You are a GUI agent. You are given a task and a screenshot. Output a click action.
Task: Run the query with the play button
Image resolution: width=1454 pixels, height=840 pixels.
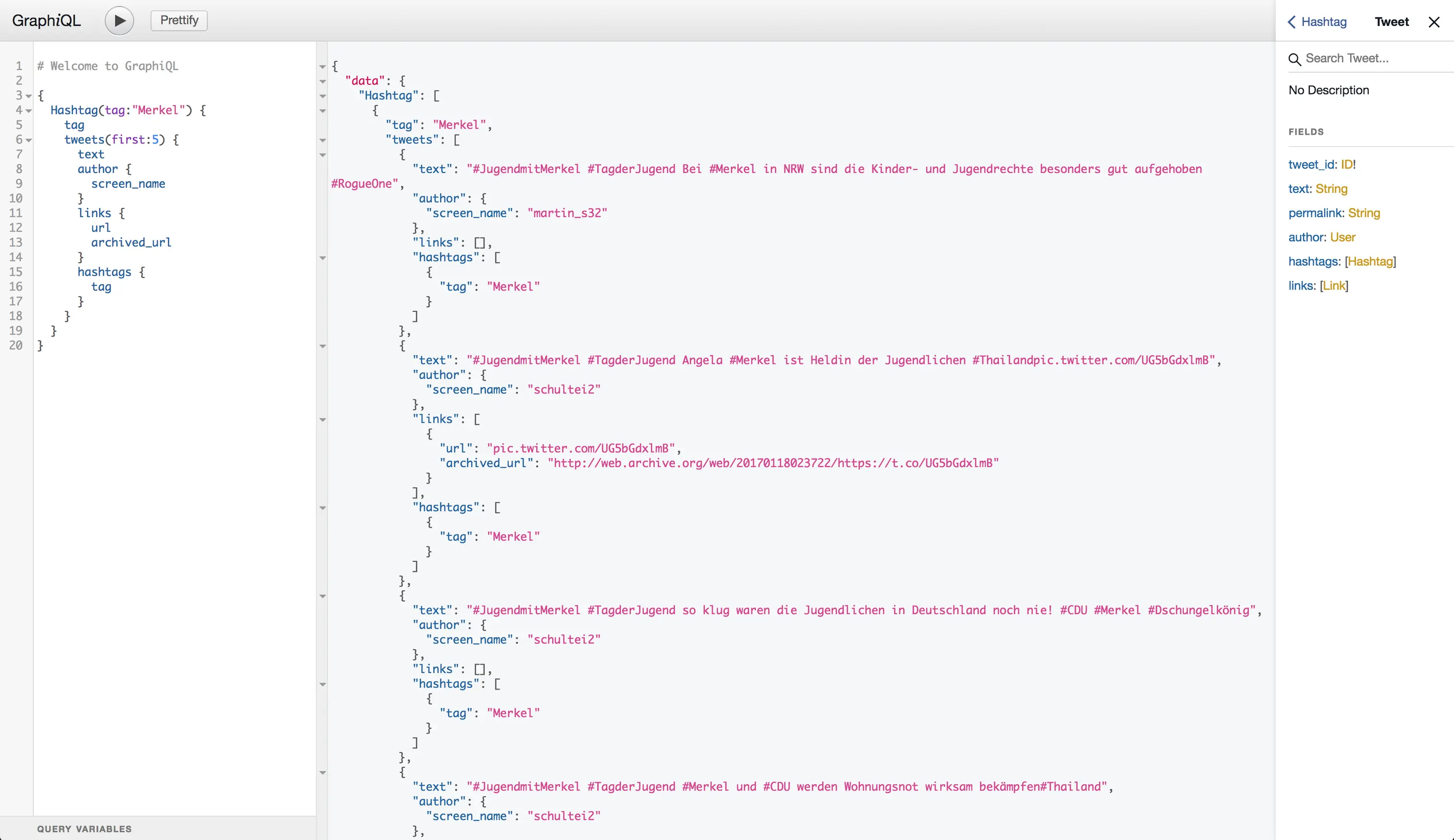(x=119, y=21)
